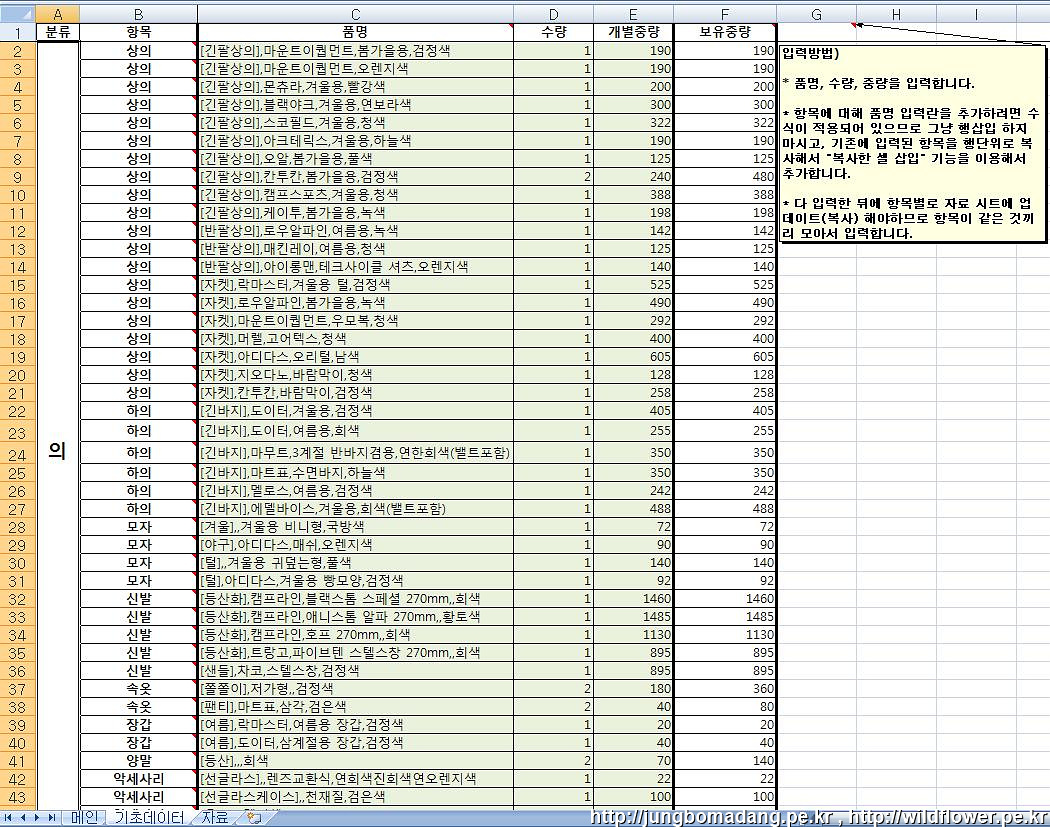
Task: Select cell with 마무트,3계절 반바지겸용 item
Action: pyautogui.click(x=356, y=453)
